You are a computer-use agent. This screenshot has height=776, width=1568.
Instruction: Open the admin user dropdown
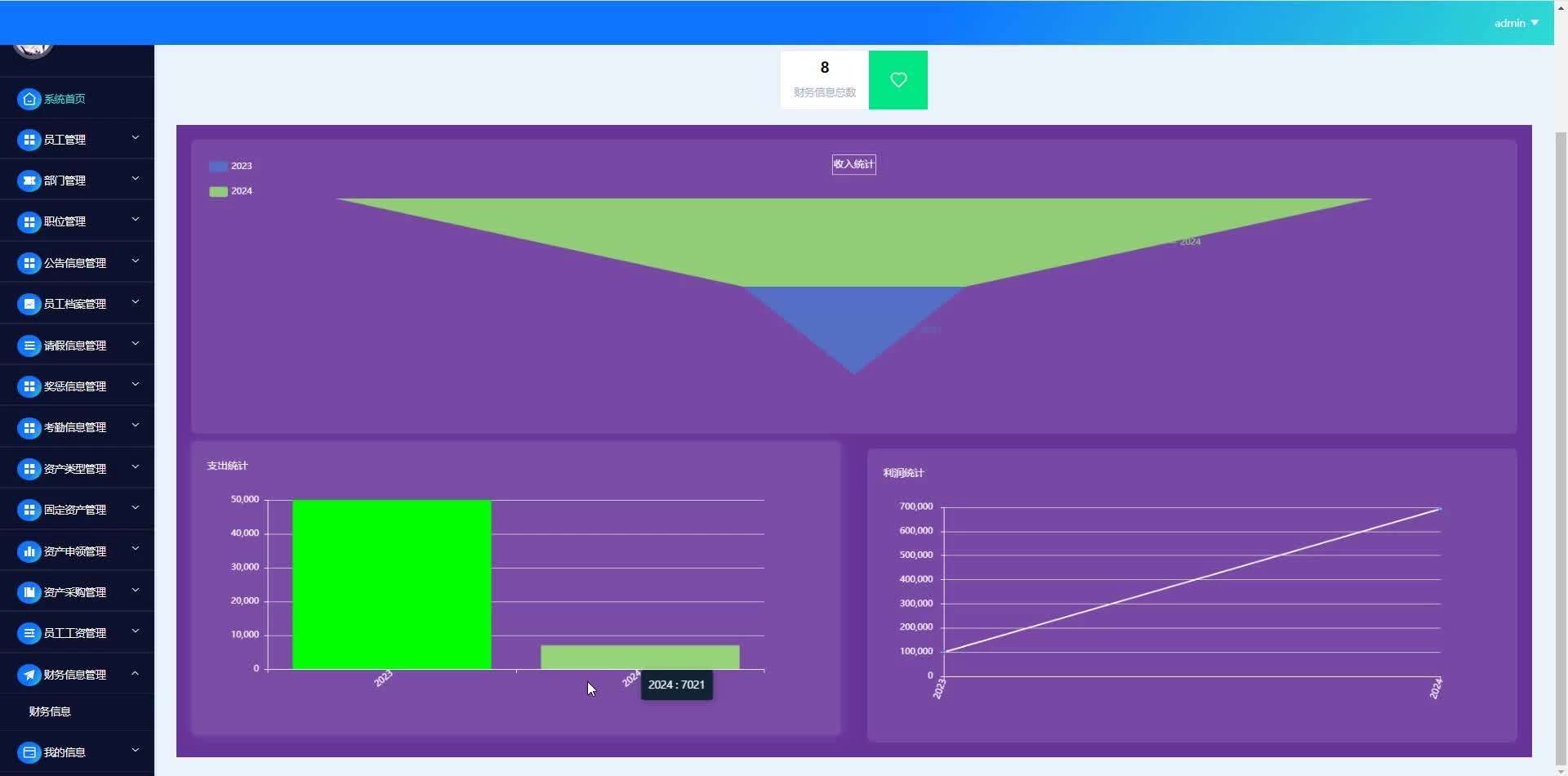tap(1517, 23)
